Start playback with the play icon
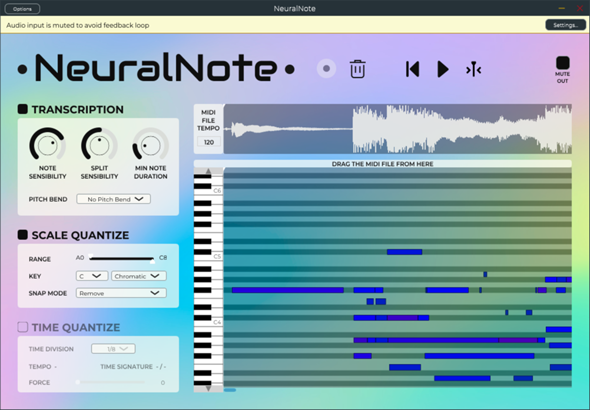590x410 pixels. tap(443, 69)
